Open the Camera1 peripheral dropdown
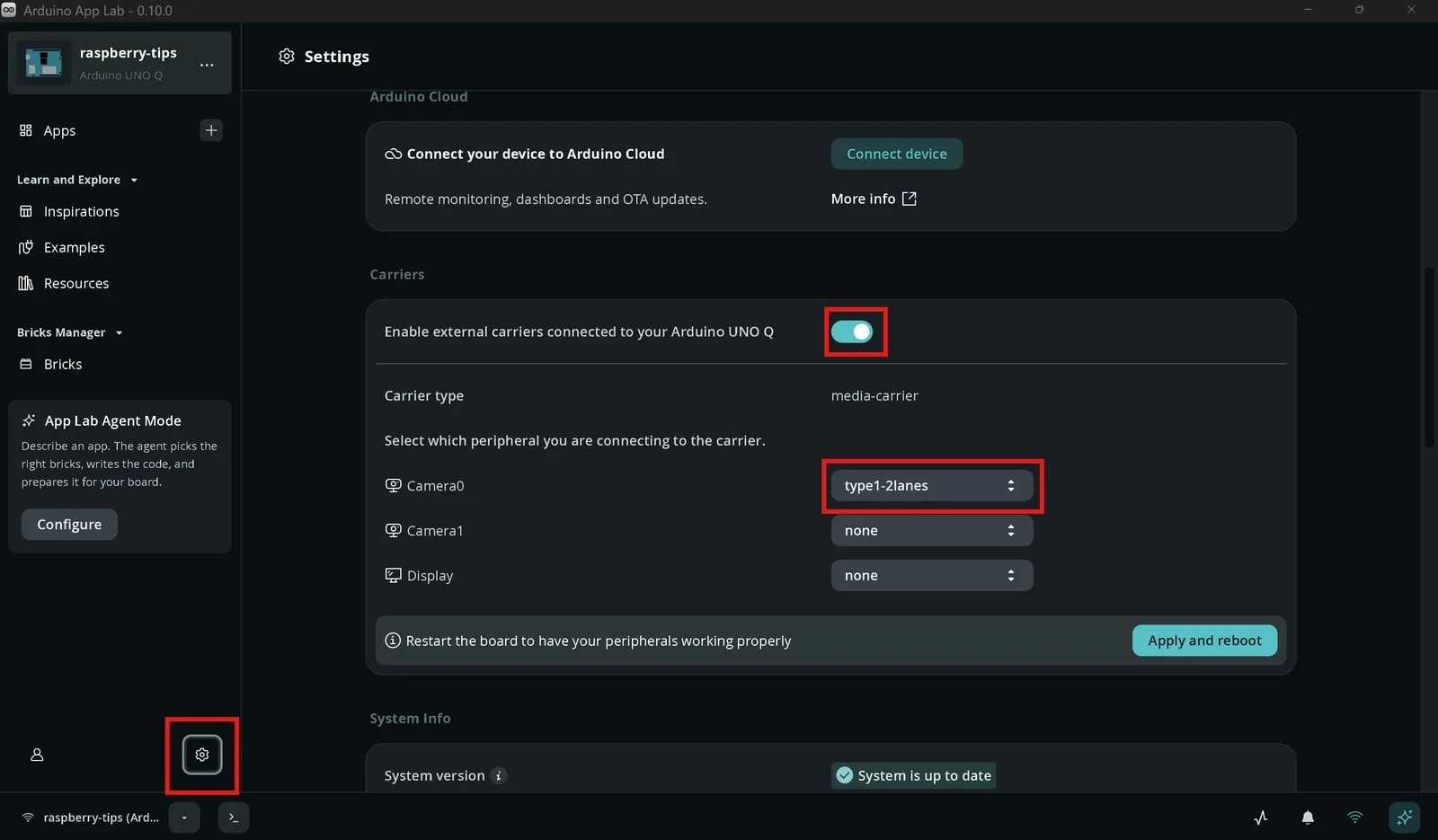Screen dimensions: 1438x840 (x=932, y=530)
